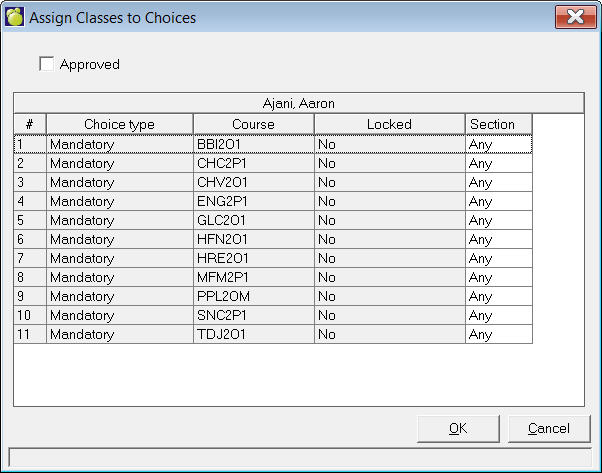Click the row number 9 cell
Image resolution: width=602 pixels, height=473 pixels.
pyautogui.click(x=30, y=296)
